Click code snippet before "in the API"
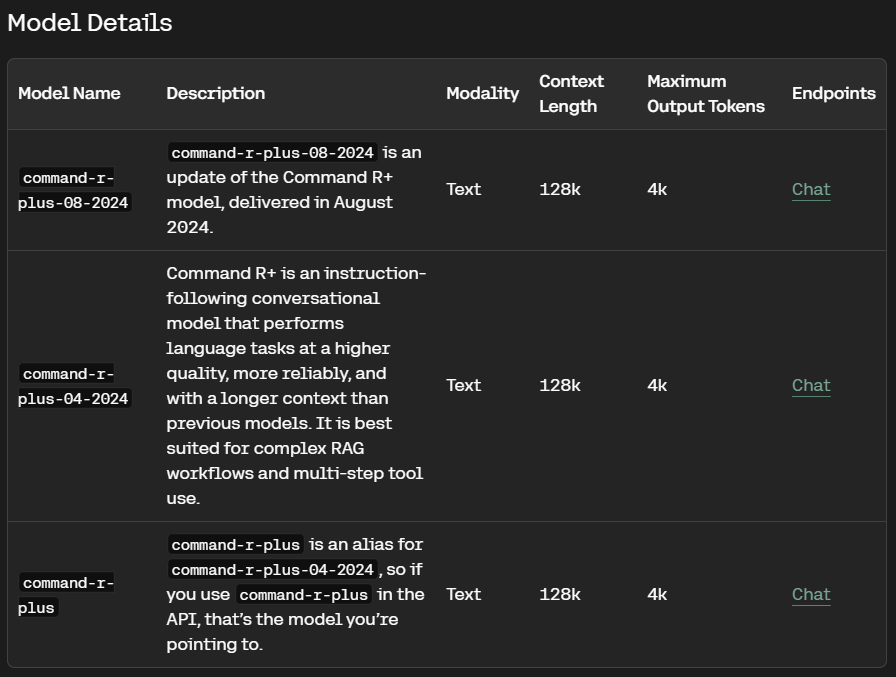 tap(303, 595)
